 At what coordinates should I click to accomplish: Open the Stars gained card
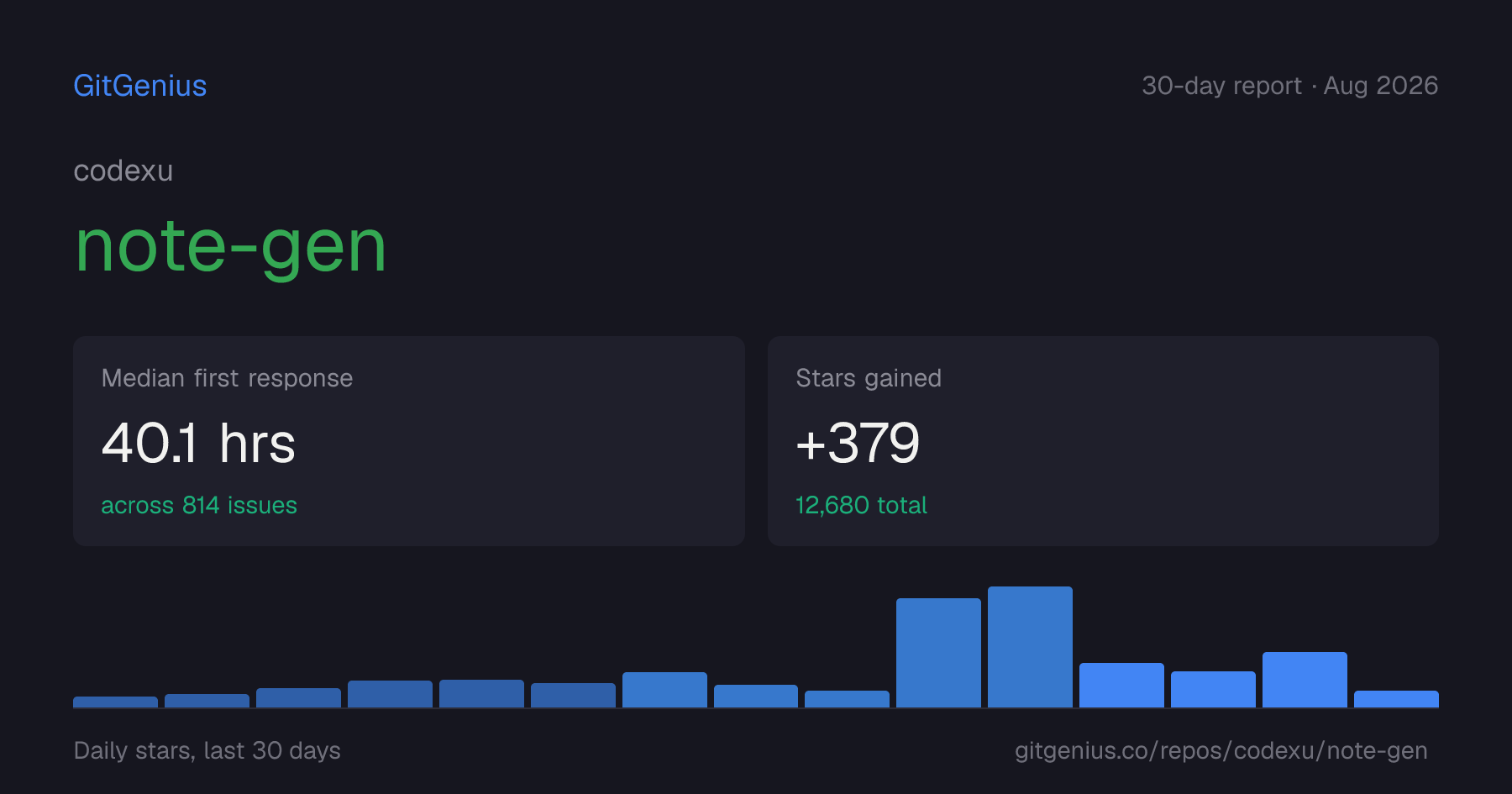coord(1103,441)
